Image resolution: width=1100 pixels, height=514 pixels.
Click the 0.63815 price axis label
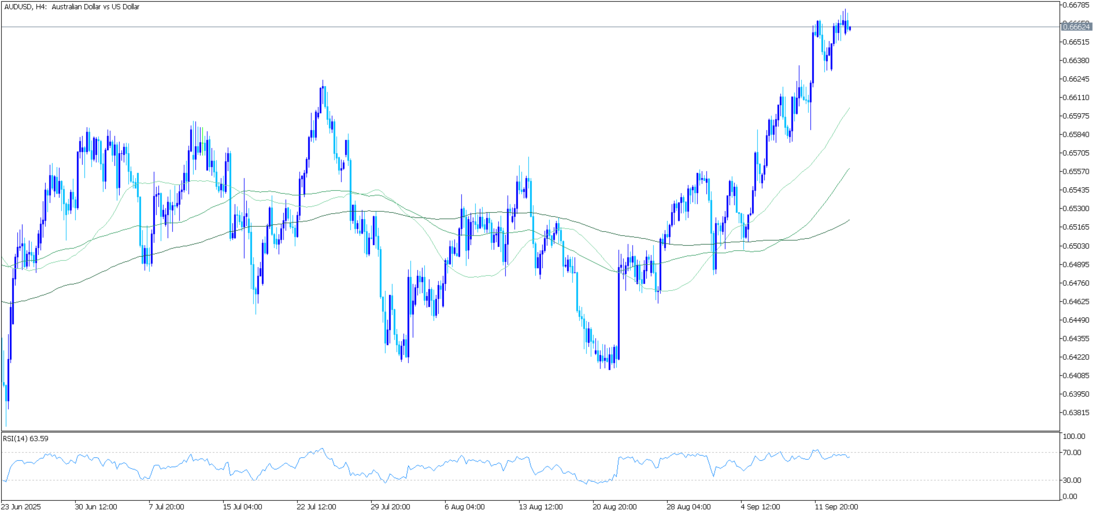pyautogui.click(x=1076, y=413)
